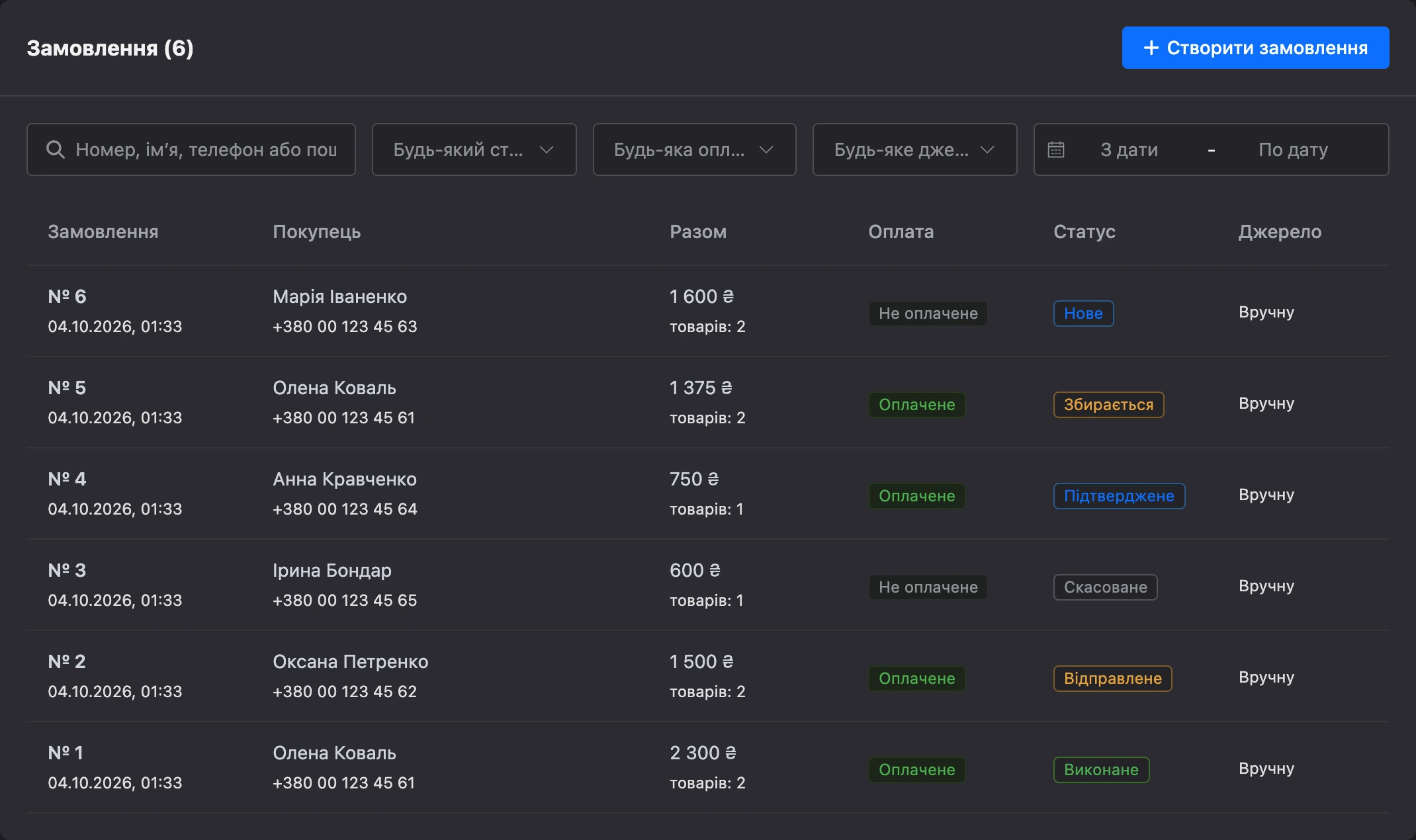Click the Створити замовлення button
The image size is (1416, 840).
tap(1255, 48)
